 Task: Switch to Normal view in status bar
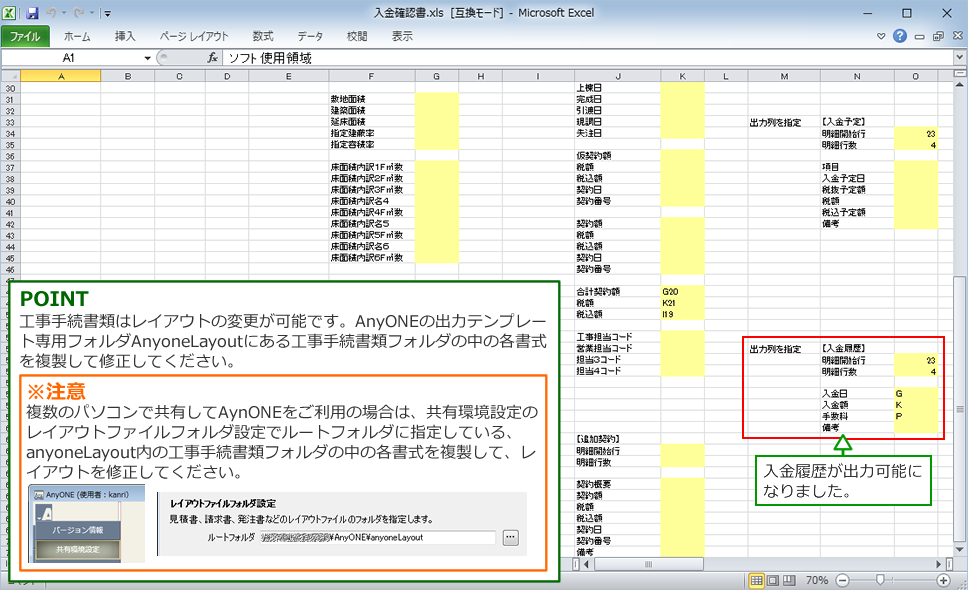click(756, 580)
